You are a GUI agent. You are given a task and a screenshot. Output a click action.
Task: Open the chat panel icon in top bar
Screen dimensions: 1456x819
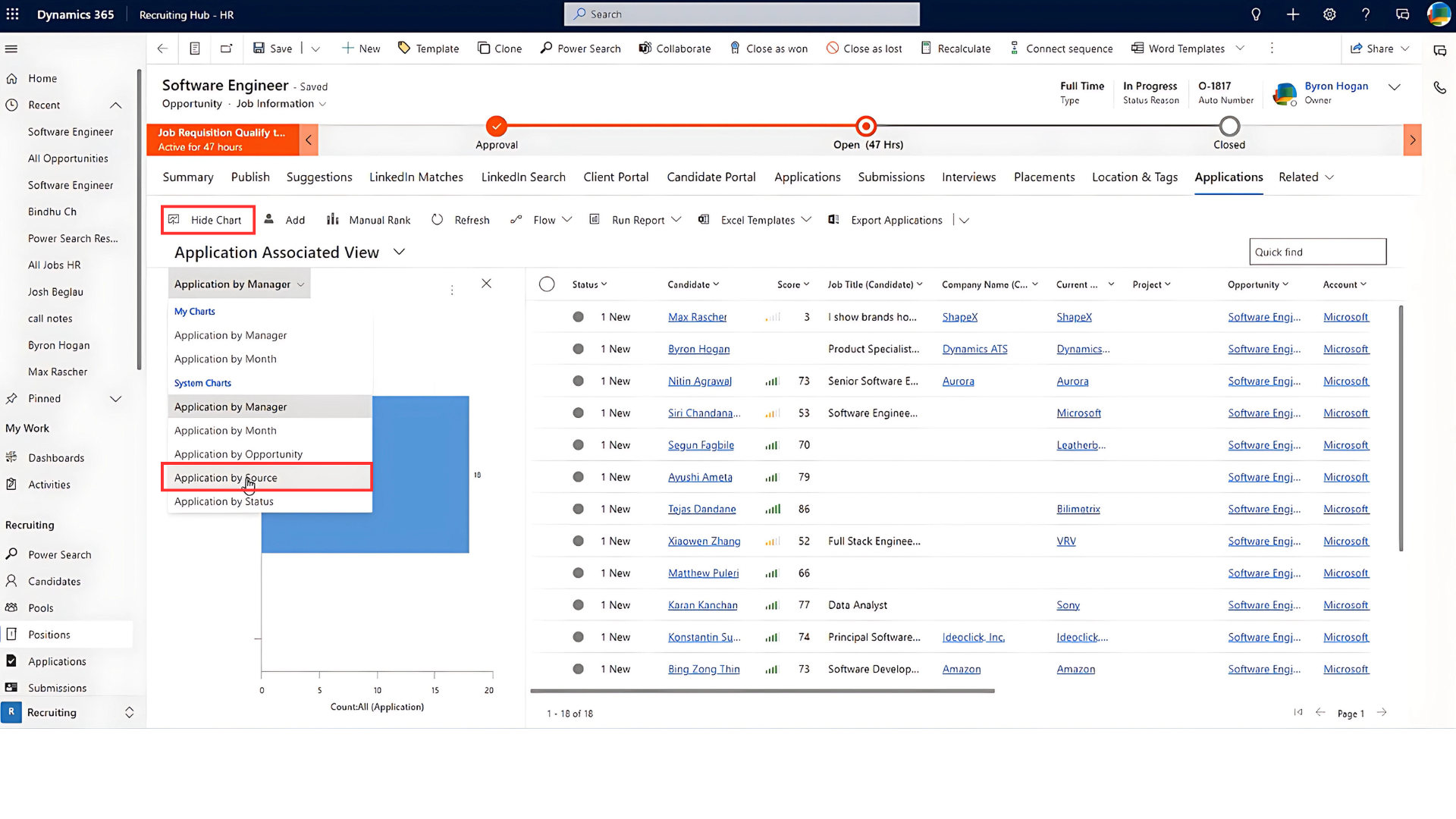pyautogui.click(x=1402, y=14)
